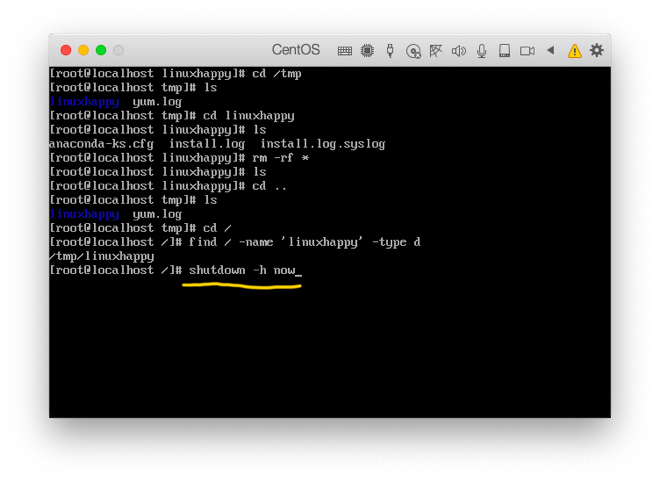Click the sound speaker icon

459,51
